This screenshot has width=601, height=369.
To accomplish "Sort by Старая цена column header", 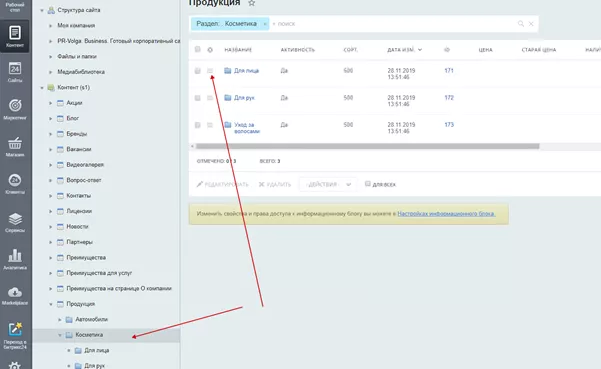I will tap(539, 50).
